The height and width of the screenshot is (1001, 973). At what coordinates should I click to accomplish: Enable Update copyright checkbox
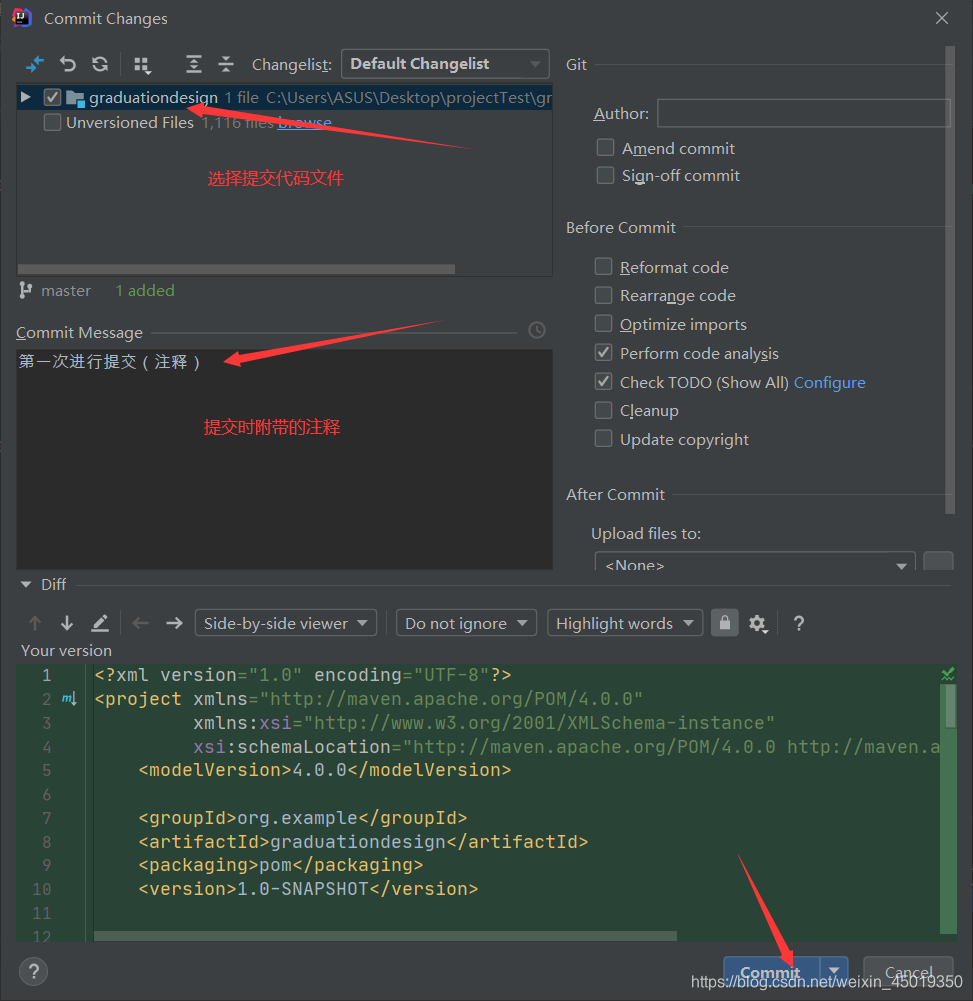pos(603,439)
